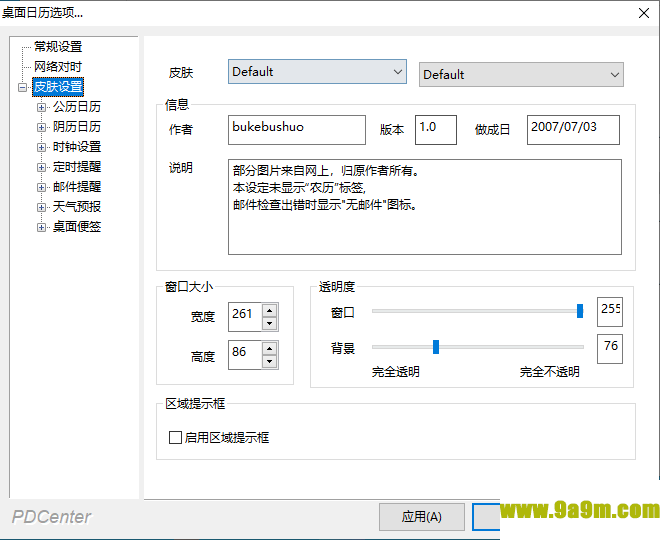This screenshot has height=540, width=660.
Task: Expand the 定时提醒 tree node
Action: point(41,167)
